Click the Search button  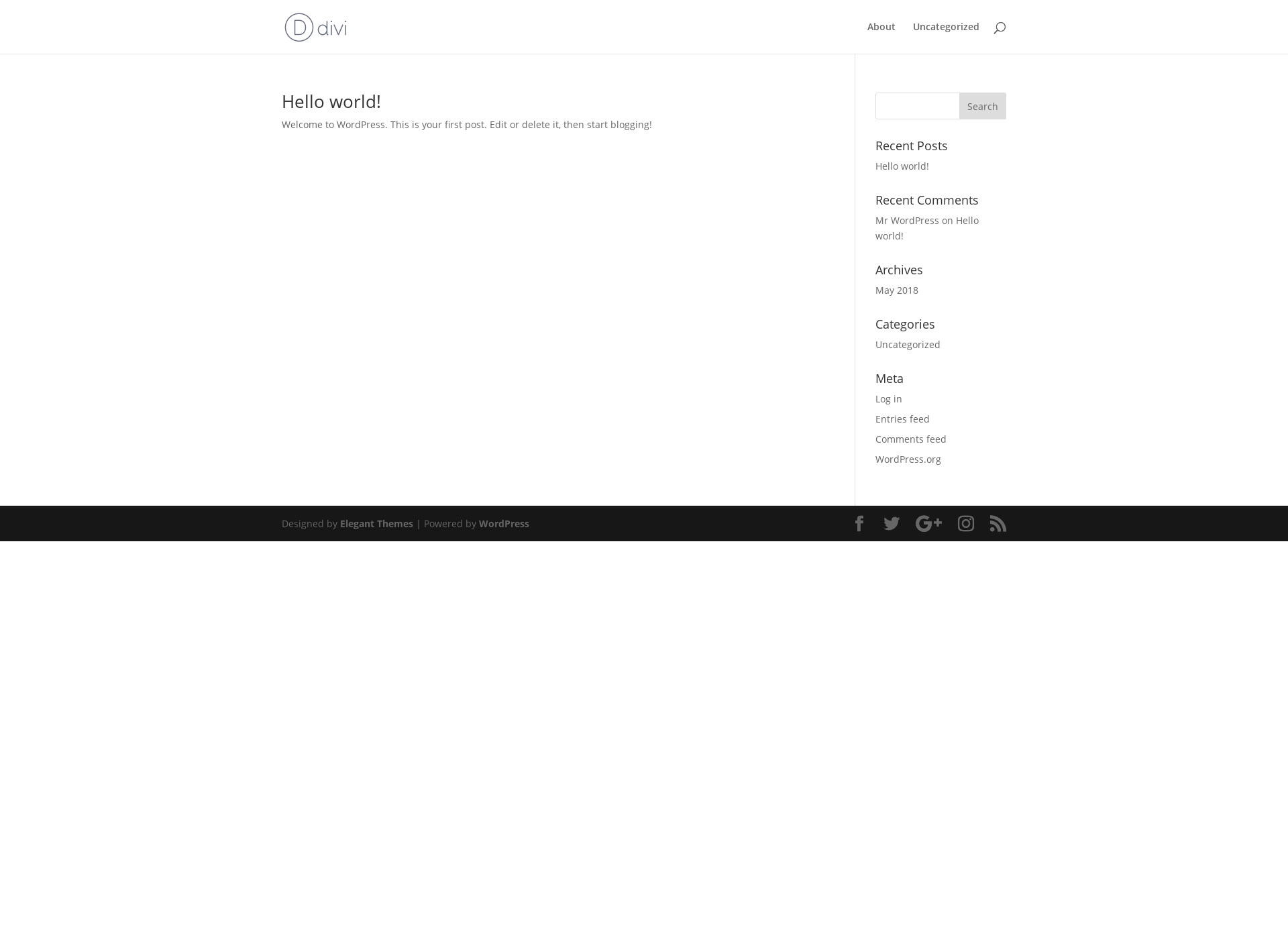pos(982,105)
